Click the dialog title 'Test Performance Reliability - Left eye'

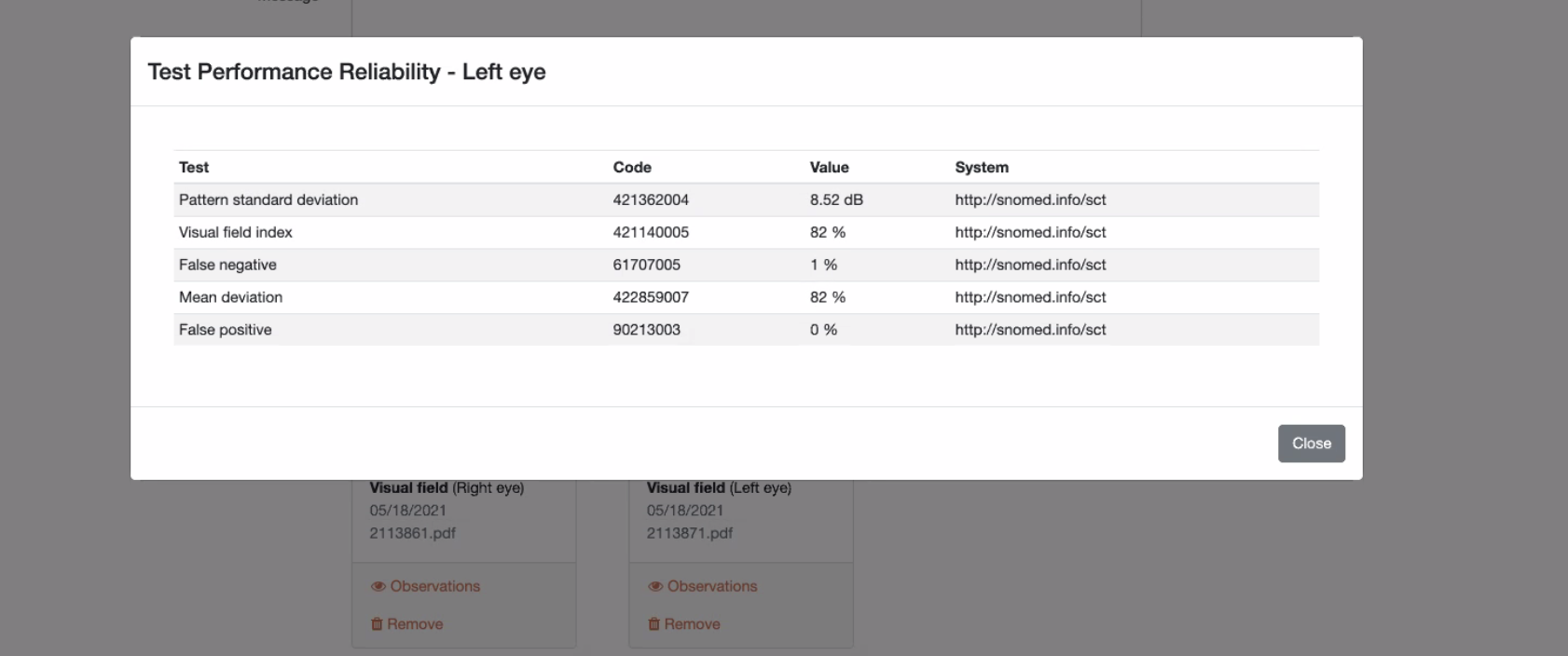(347, 72)
